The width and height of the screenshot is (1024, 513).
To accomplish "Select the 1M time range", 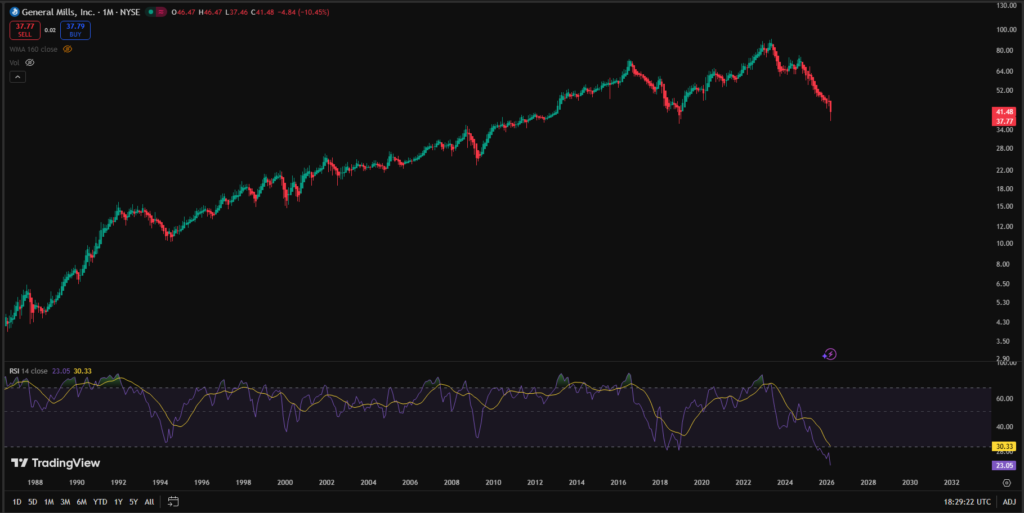I will tap(49, 502).
